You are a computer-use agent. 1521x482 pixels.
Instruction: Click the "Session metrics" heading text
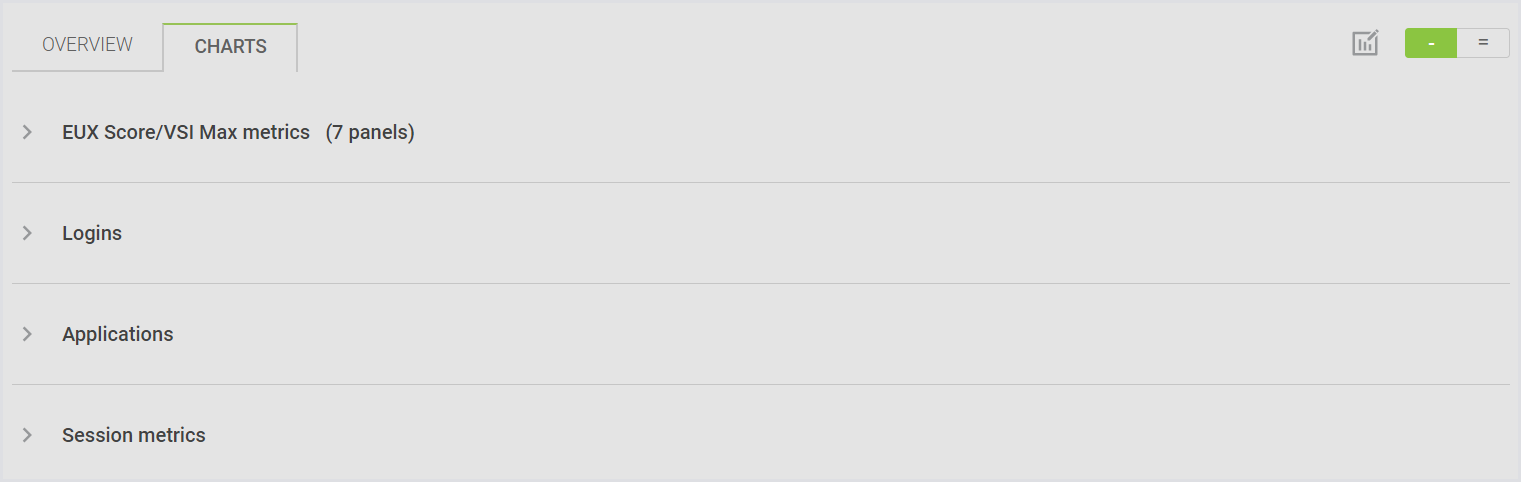134,435
